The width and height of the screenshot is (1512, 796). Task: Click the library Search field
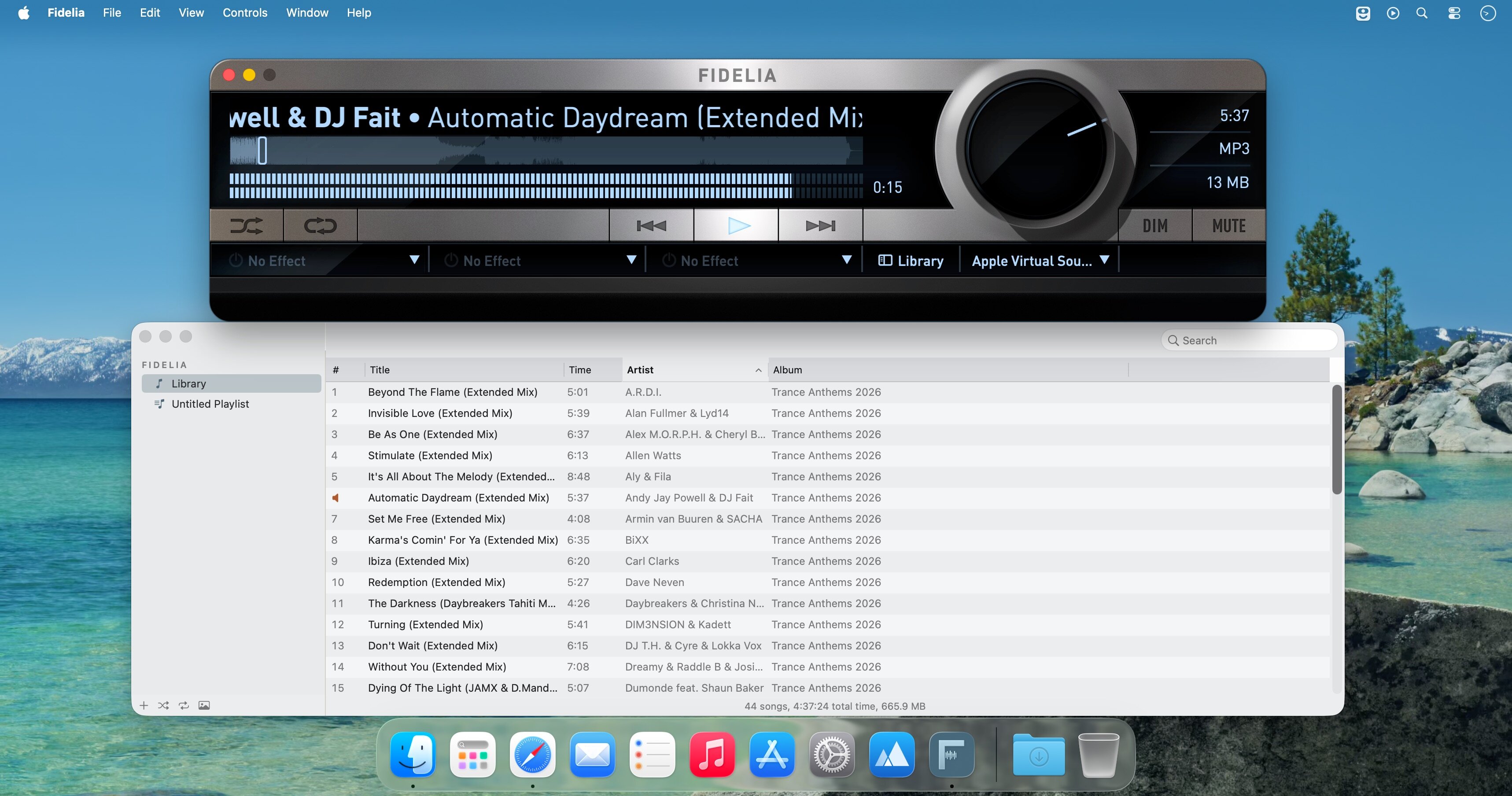click(x=1249, y=340)
